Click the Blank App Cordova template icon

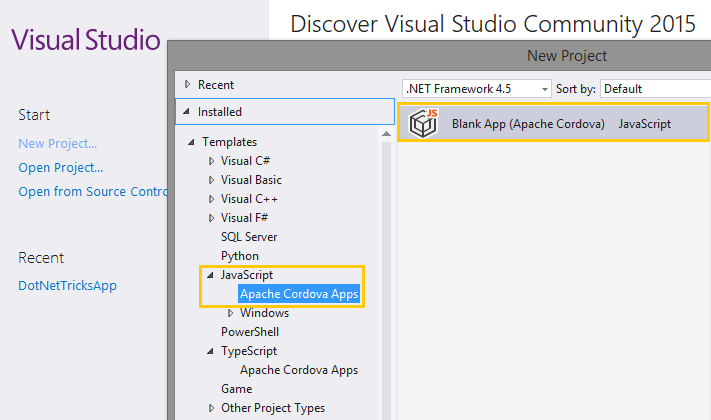coord(425,124)
